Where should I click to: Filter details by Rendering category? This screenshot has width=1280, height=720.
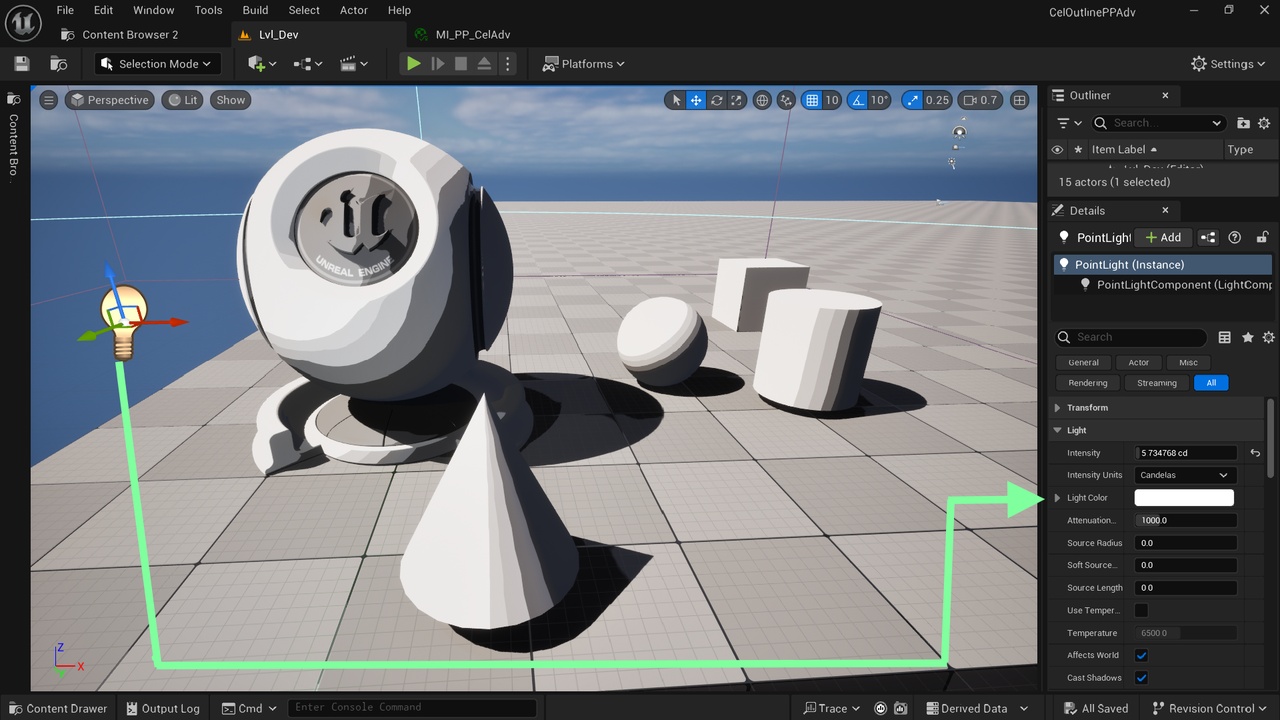click(x=1087, y=383)
